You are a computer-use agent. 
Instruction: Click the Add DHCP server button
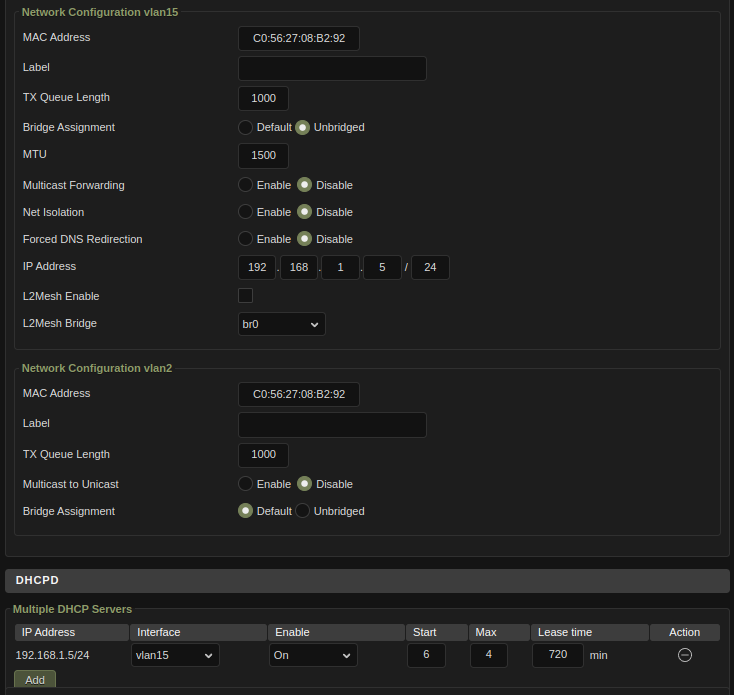coord(35,679)
